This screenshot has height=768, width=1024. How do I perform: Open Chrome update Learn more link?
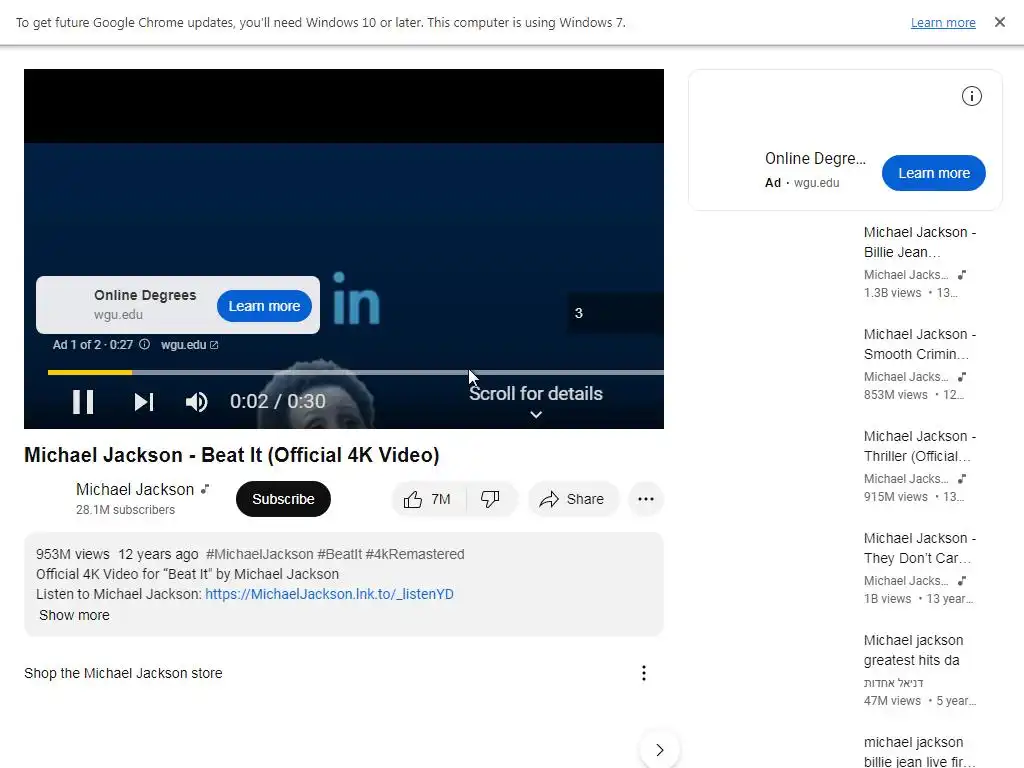pyautogui.click(x=943, y=22)
